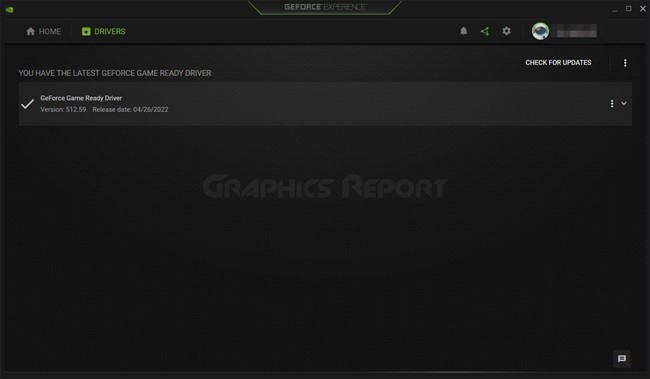Click the green share icon
This screenshot has width=650, height=379.
485,31
